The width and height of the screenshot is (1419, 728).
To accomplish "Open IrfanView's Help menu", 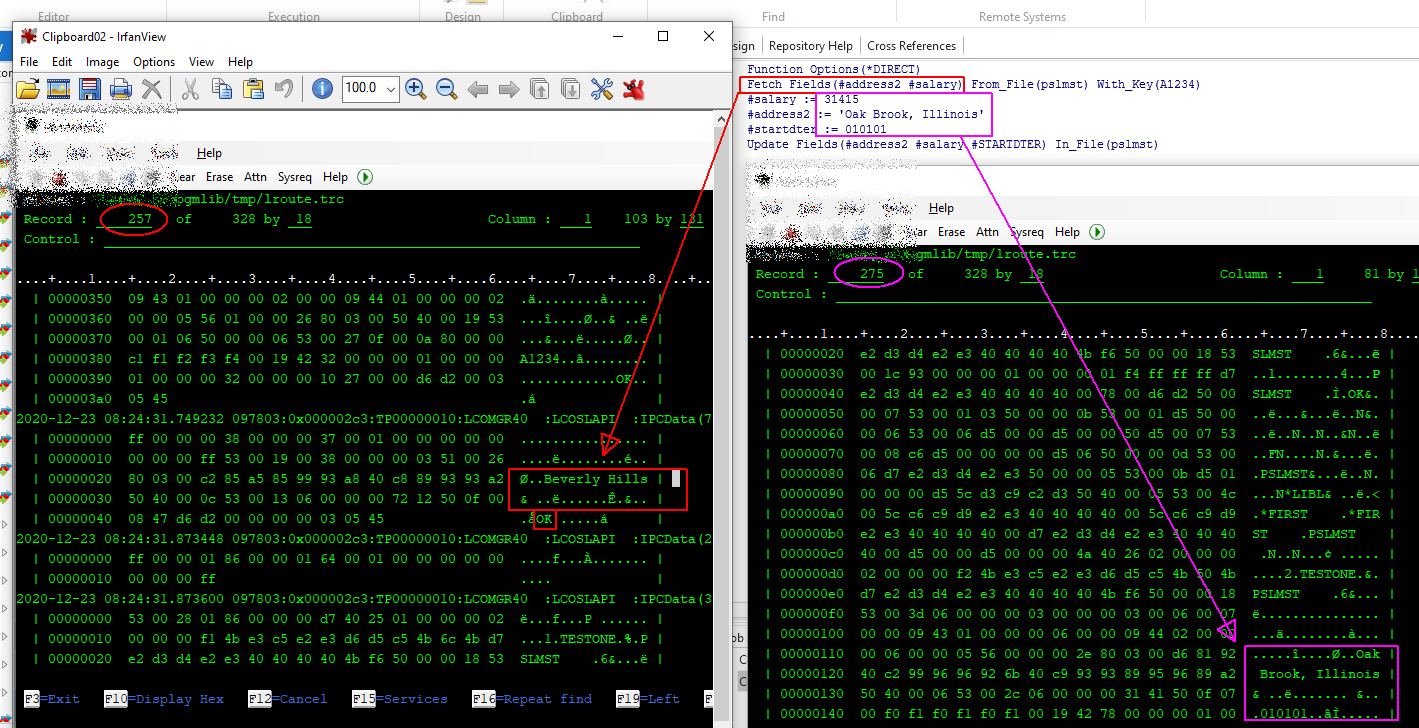I will click(240, 62).
